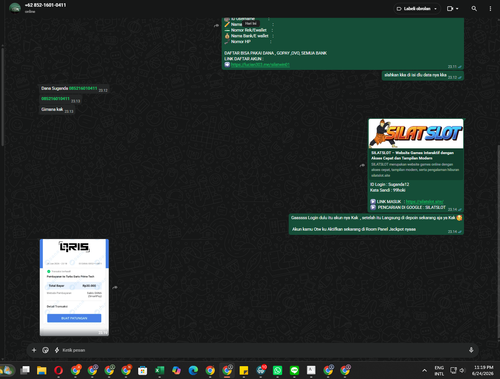This screenshot has height=379, width=500.
Task: Click the plus attachment icon
Action: pyautogui.click(x=34, y=350)
